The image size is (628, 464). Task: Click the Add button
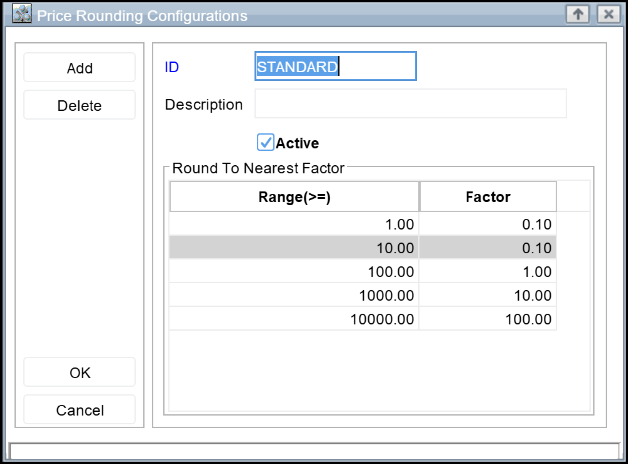pyautogui.click(x=79, y=68)
